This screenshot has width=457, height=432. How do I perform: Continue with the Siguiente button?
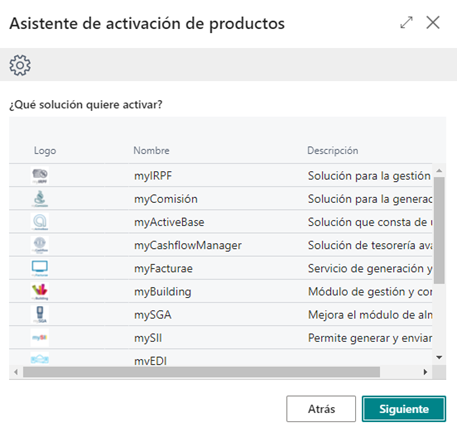pos(404,409)
